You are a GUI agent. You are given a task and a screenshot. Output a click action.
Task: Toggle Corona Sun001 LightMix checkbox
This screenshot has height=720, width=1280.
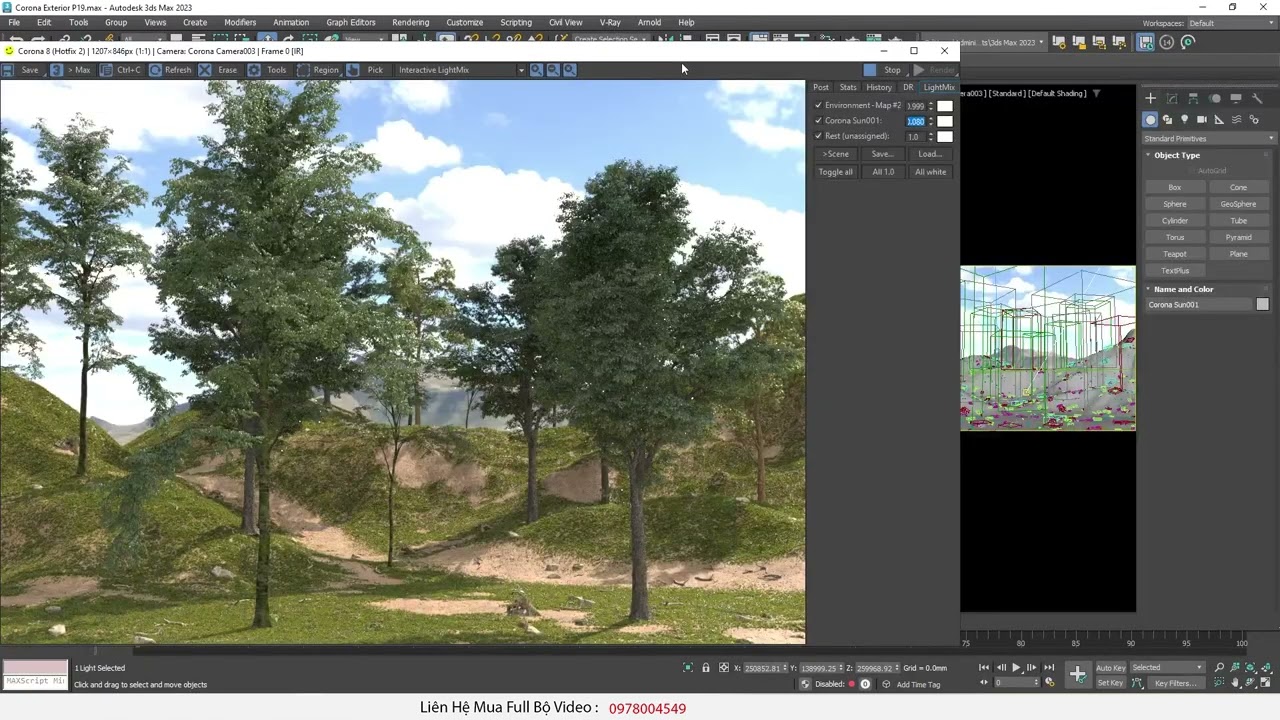point(818,121)
